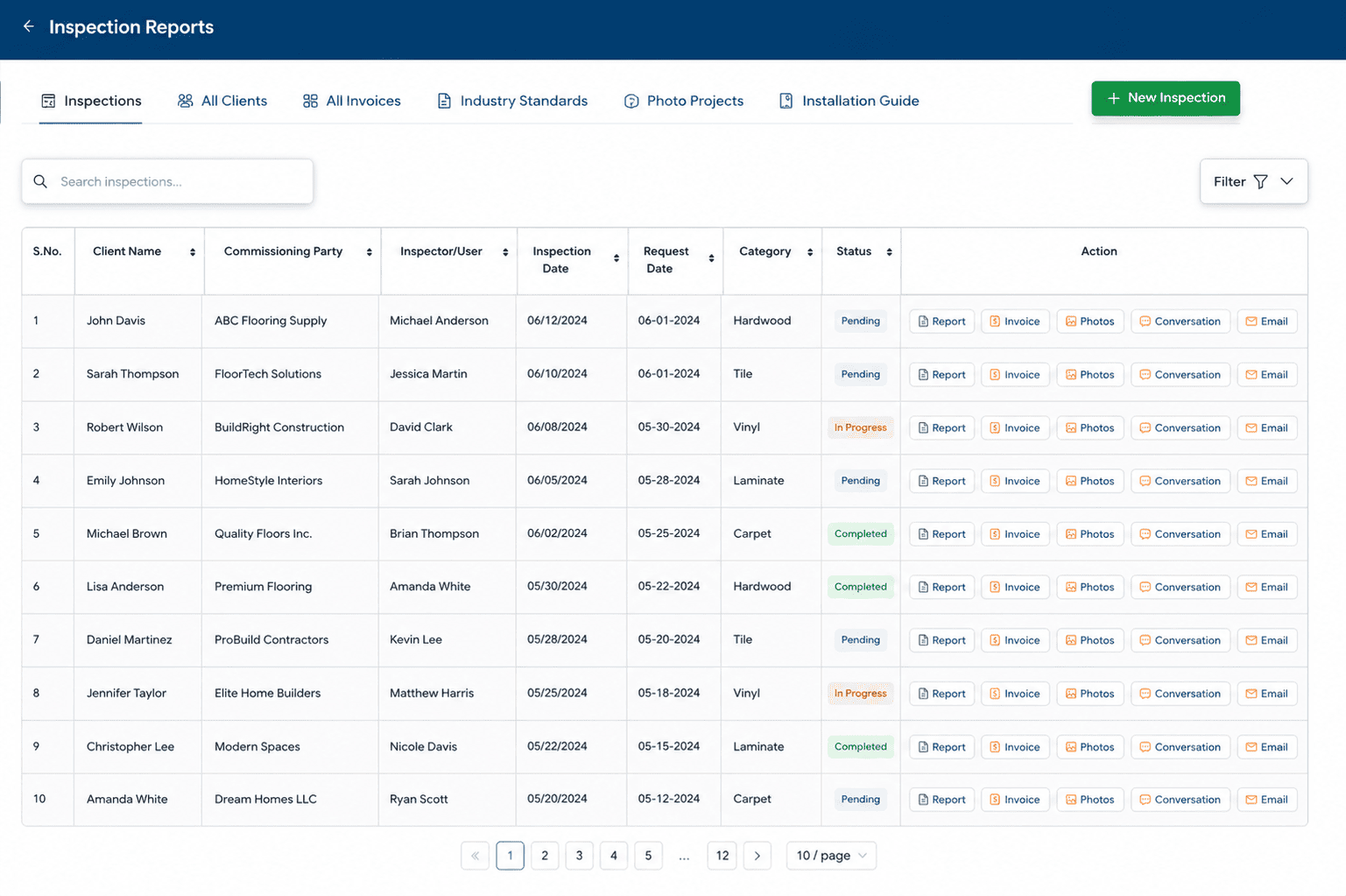
Task: Click inspection date 05/30/2024
Action: (x=557, y=586)
